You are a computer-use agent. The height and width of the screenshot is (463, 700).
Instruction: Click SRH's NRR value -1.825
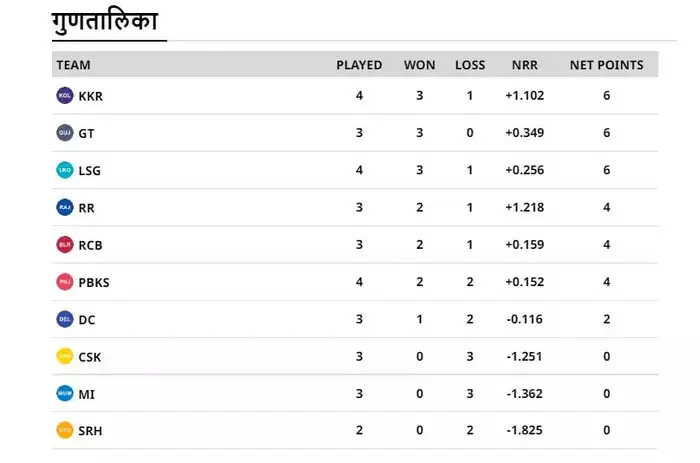pos(524,431)
